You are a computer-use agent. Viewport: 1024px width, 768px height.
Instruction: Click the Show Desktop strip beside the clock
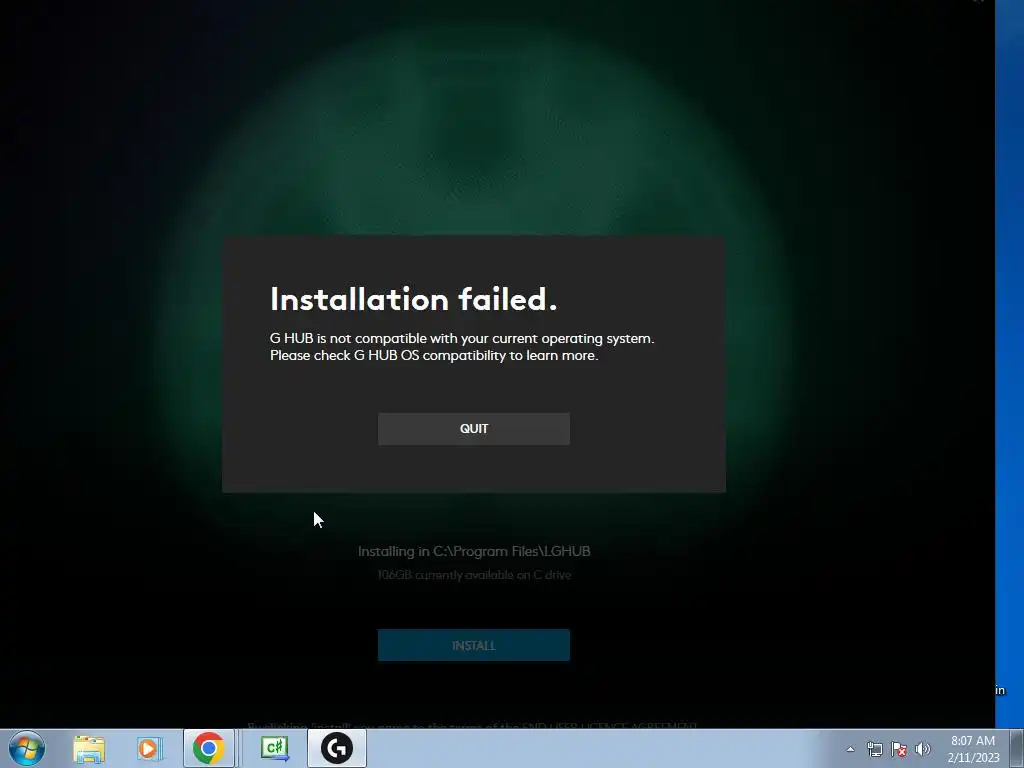coord(1017,748)
